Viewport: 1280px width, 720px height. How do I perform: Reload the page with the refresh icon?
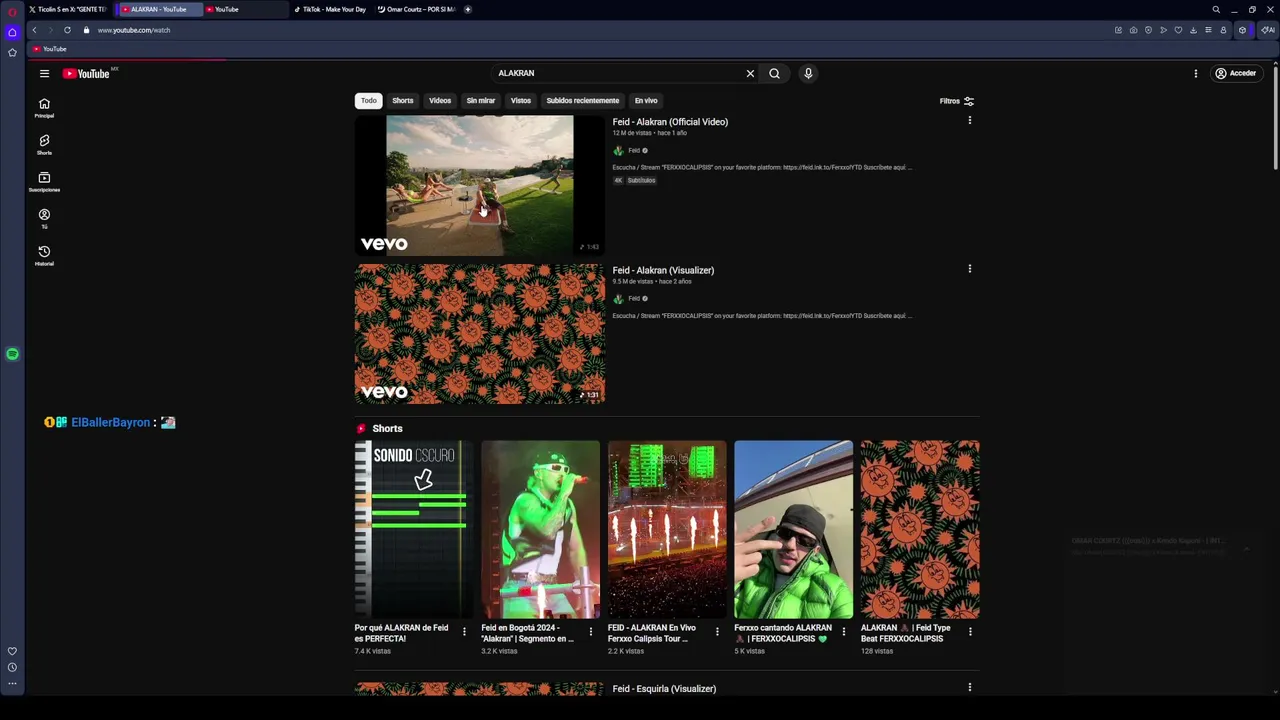(x=67, y=30)
